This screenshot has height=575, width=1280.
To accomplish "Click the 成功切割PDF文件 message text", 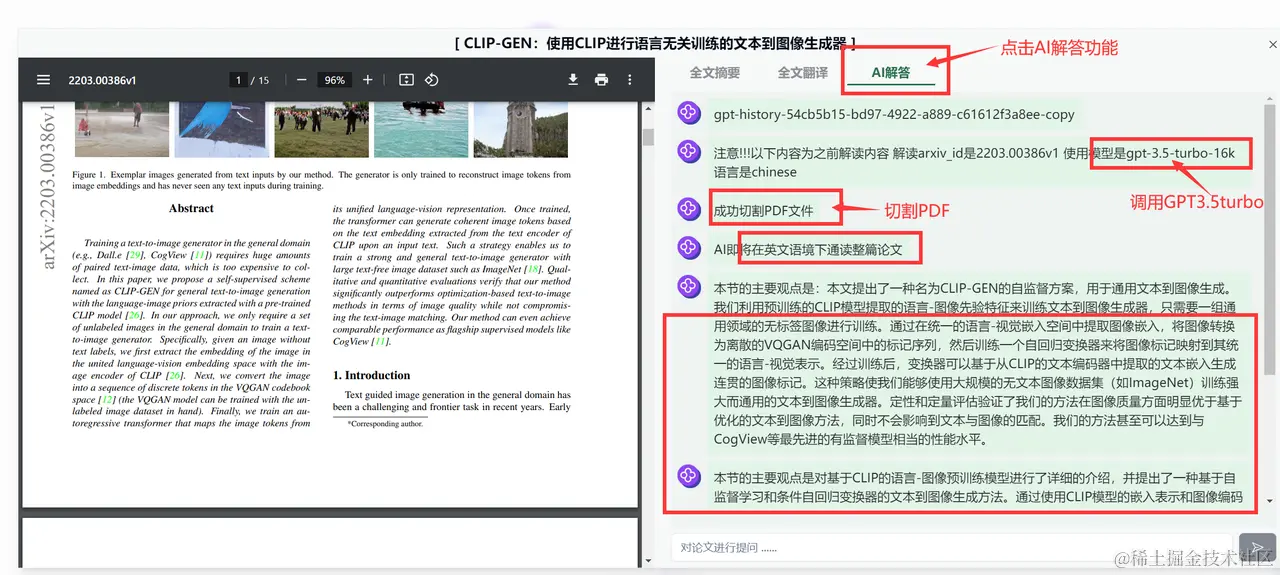I will 763,210.
